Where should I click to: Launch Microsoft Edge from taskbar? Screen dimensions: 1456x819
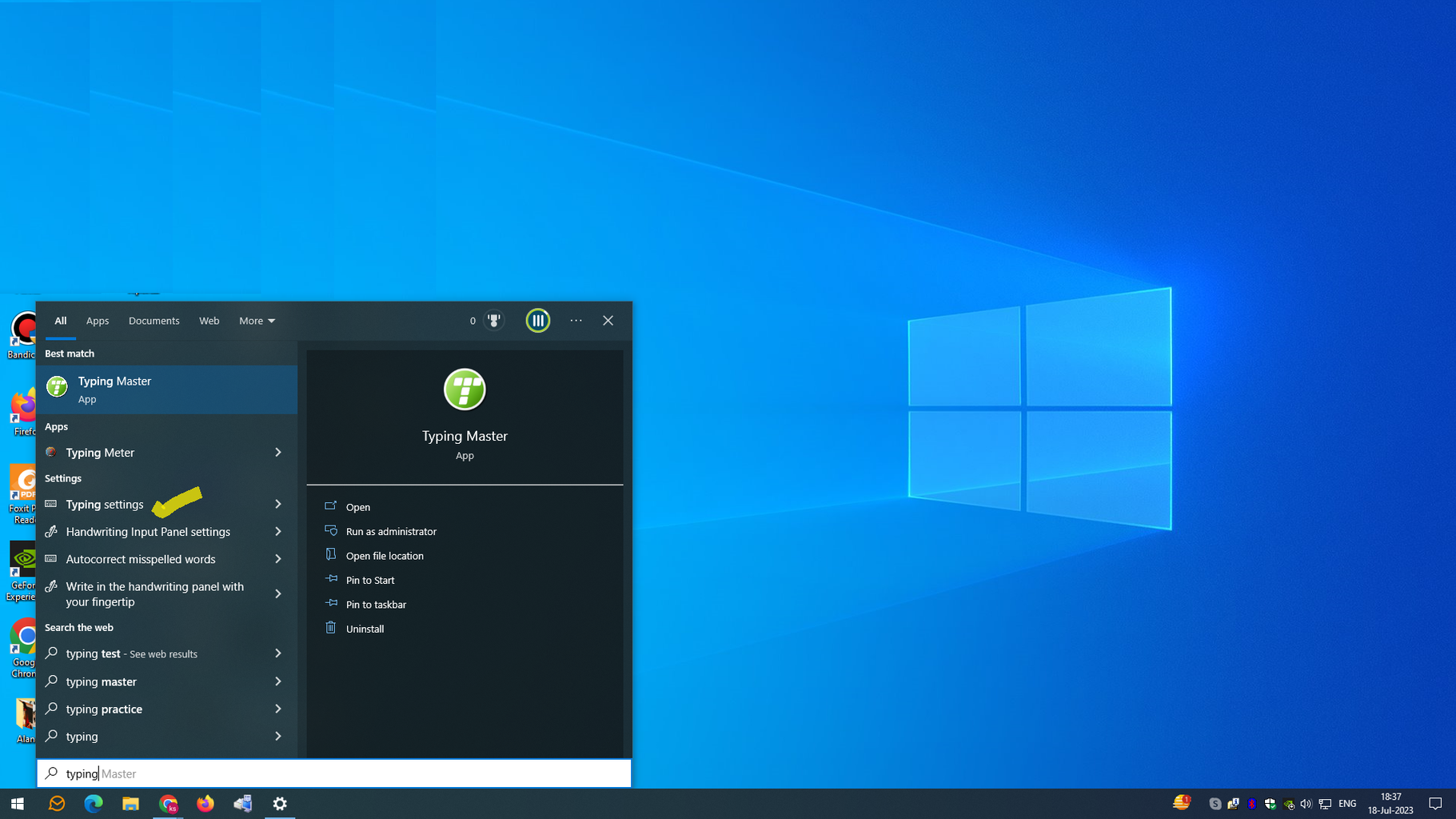click(x=94, y=804)
